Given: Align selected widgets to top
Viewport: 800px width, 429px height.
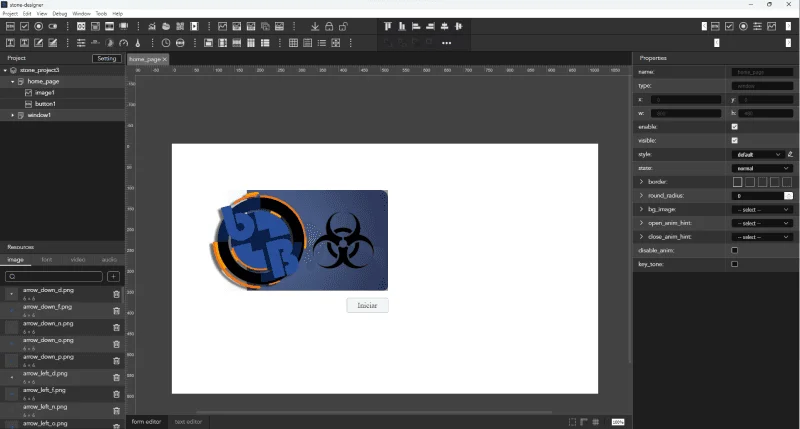Looking at the screenshot, I should tap(388, 26).
